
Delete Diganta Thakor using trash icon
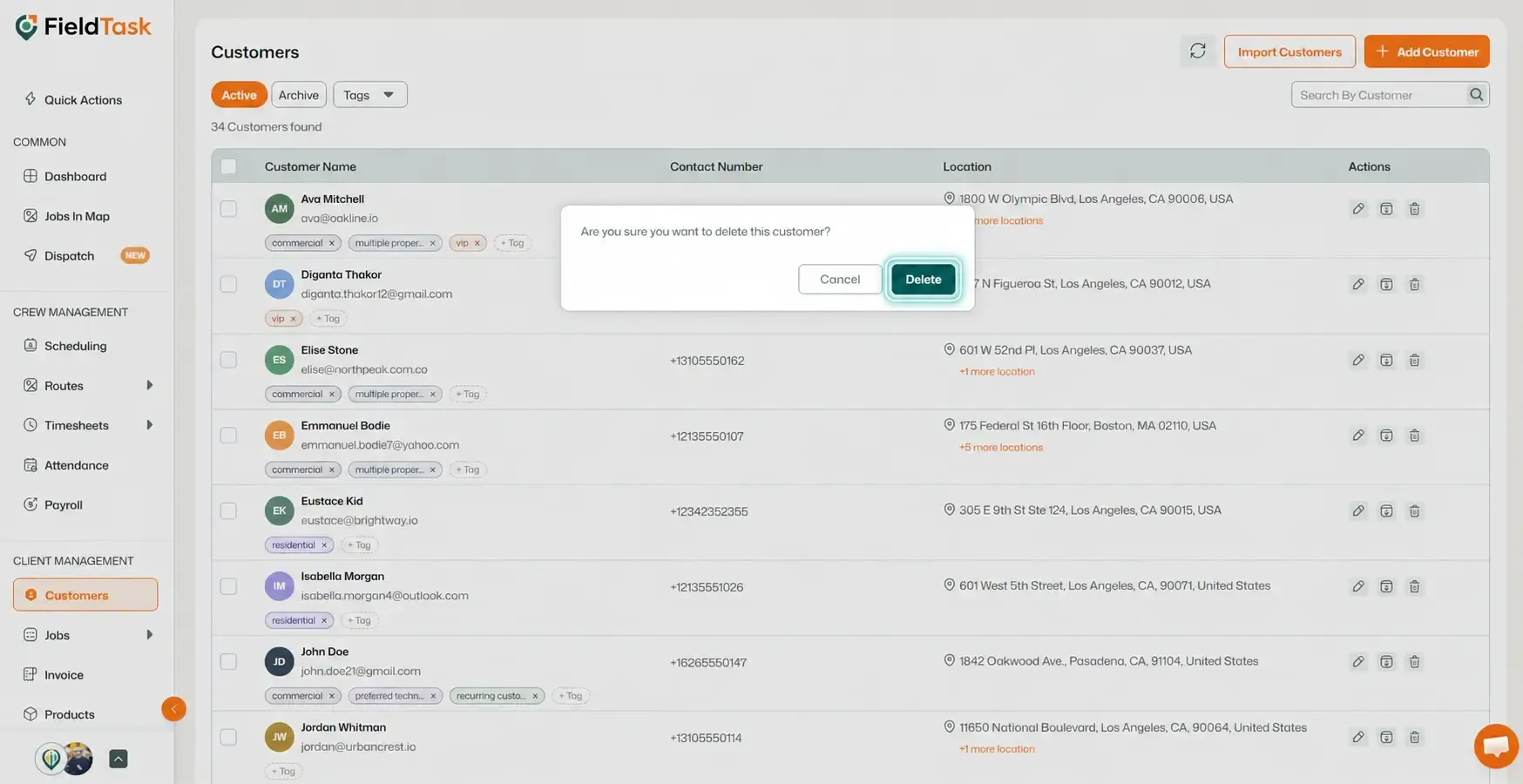[x=1414, y=284]
